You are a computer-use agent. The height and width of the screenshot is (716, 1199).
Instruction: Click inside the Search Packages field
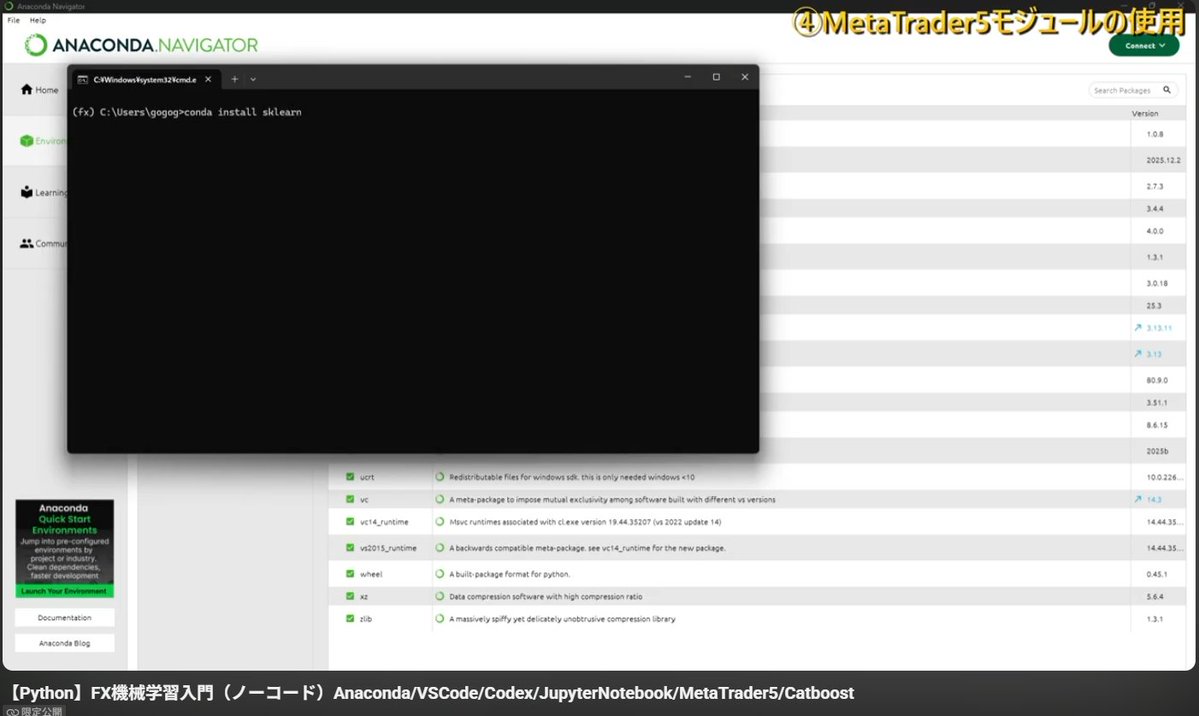point(1120,89)
